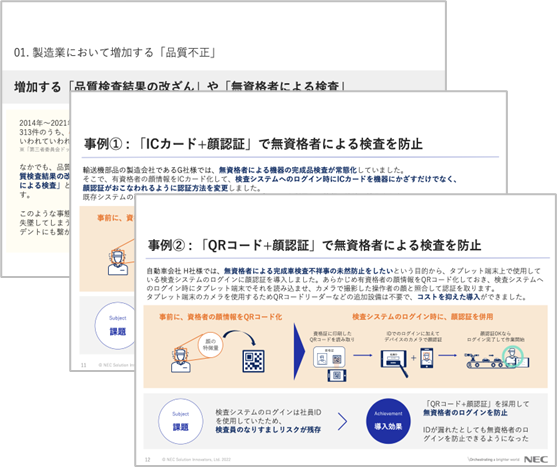The width and height of the screenshot is (557, 467).
Task: Click the text 検査システムのログインは社員ID
Action: tap(268, 412)
